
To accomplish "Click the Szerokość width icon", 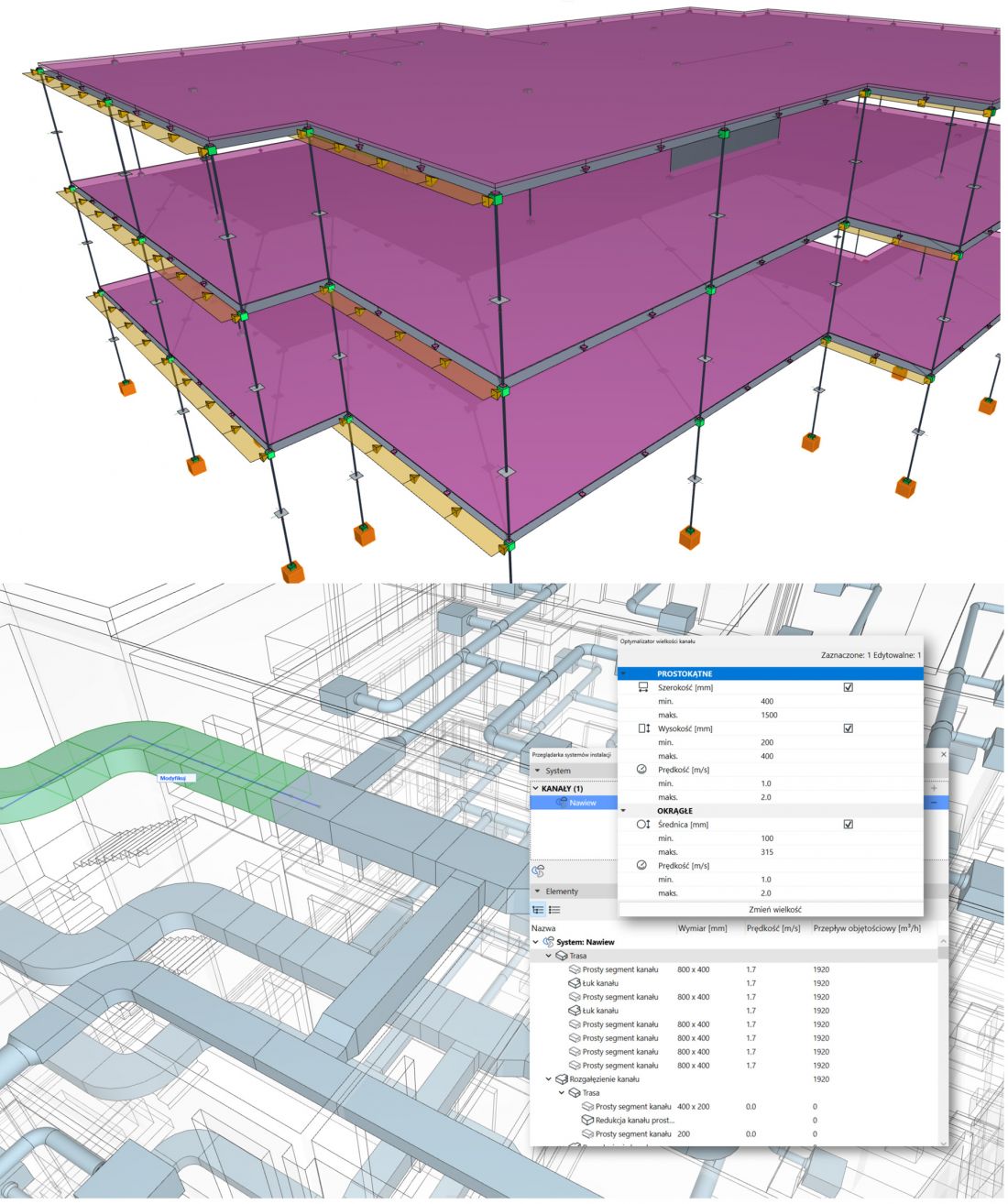I will pos(643,689).
